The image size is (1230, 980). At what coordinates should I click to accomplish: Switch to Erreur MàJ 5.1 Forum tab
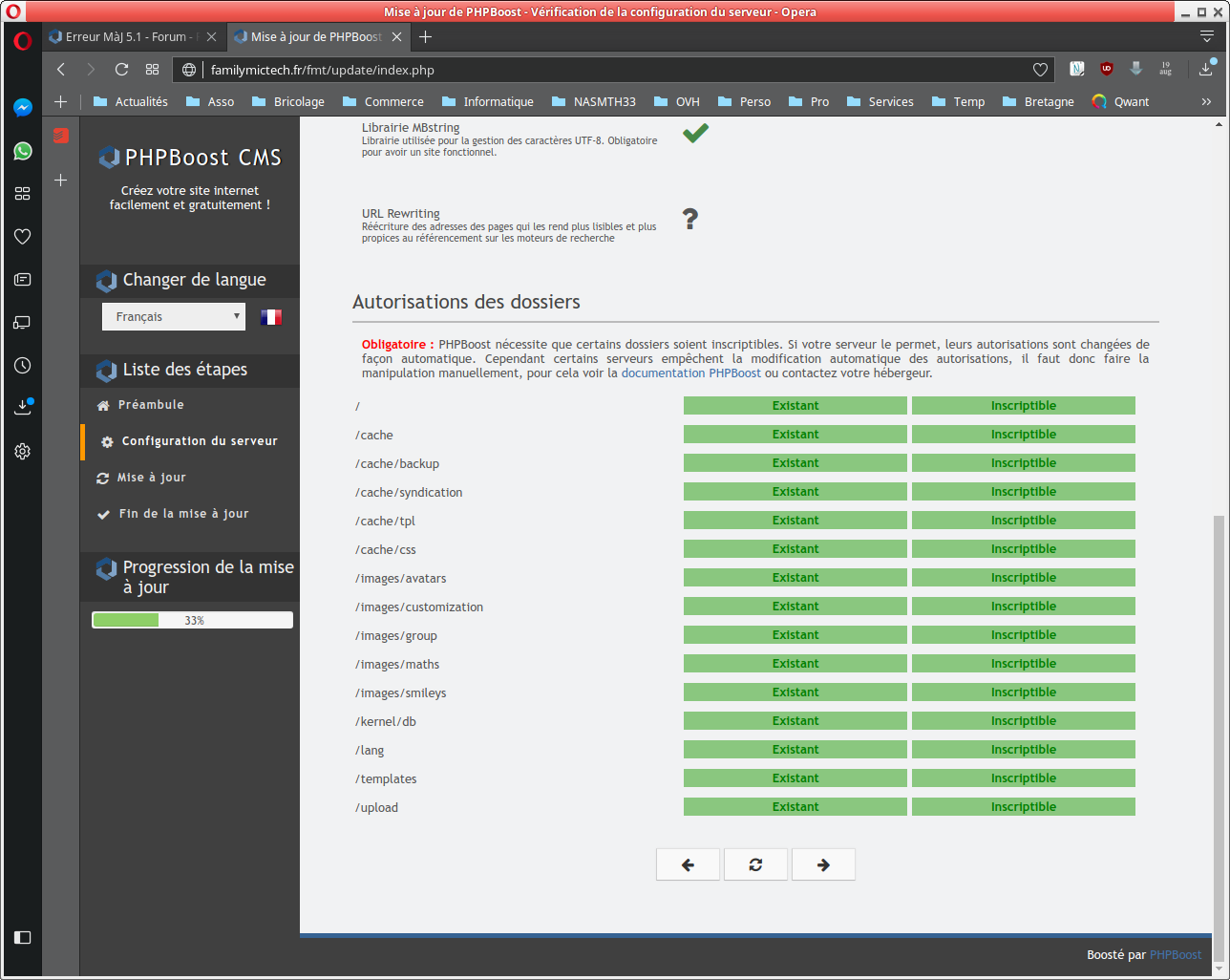coord(125,37)
